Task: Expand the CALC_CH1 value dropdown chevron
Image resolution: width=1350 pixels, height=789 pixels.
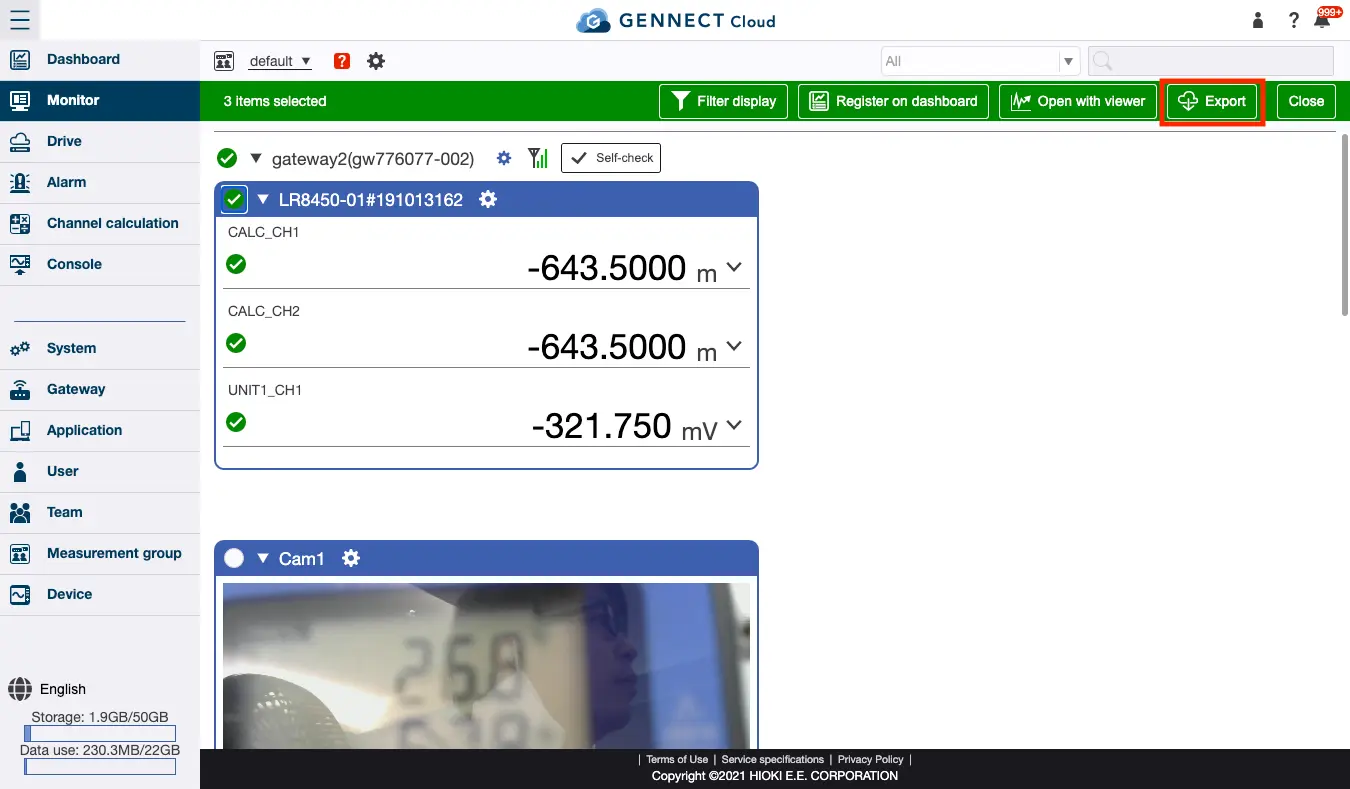Action: click(x=734, y=267)
